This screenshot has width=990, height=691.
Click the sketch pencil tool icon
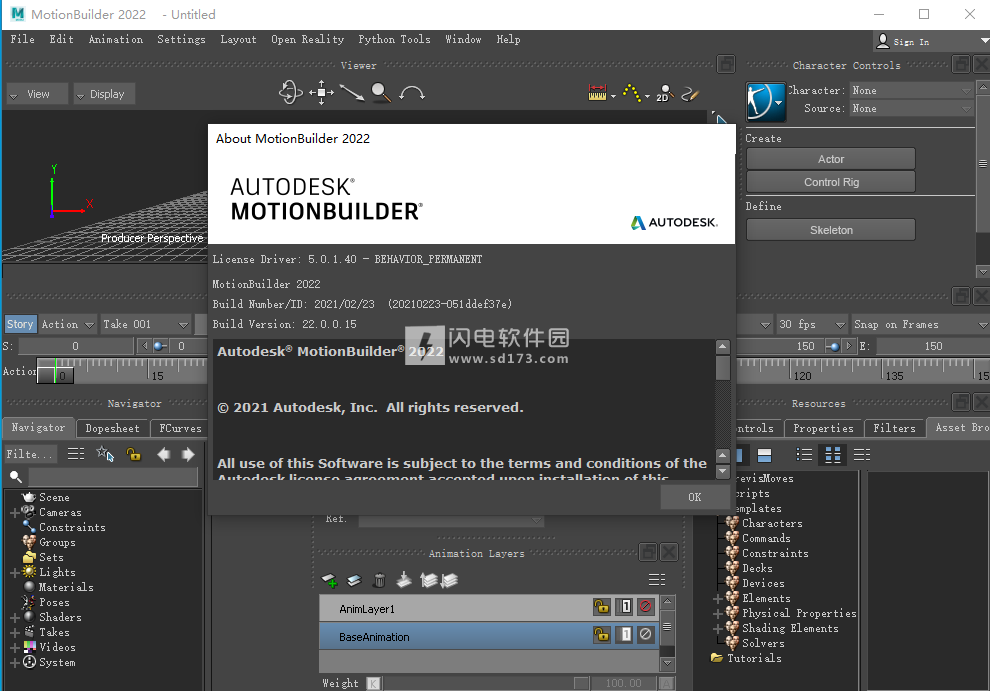tap(690, 93)
